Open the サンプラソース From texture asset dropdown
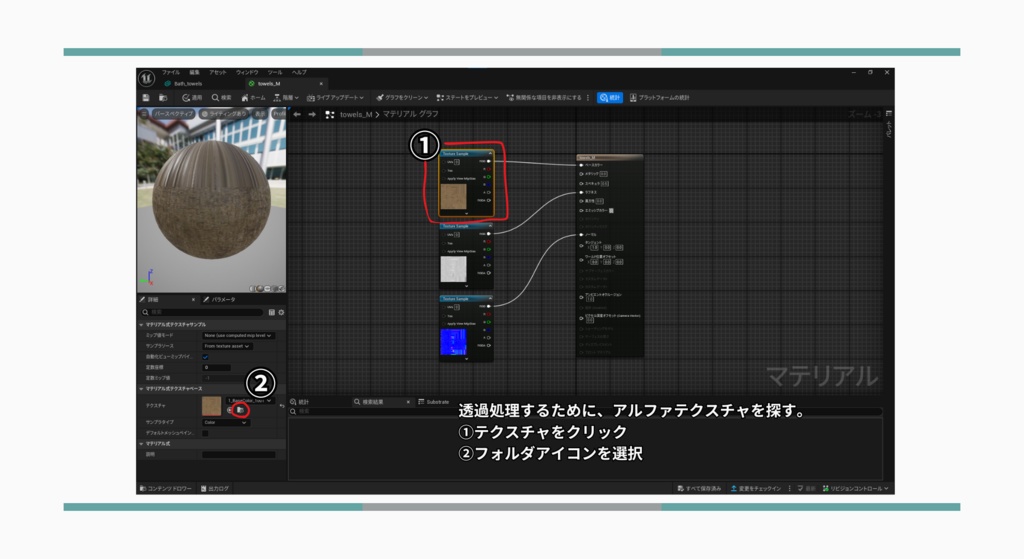Image resolution: width=1024 pixels, height=559 pixels. [x=227, y=346]
